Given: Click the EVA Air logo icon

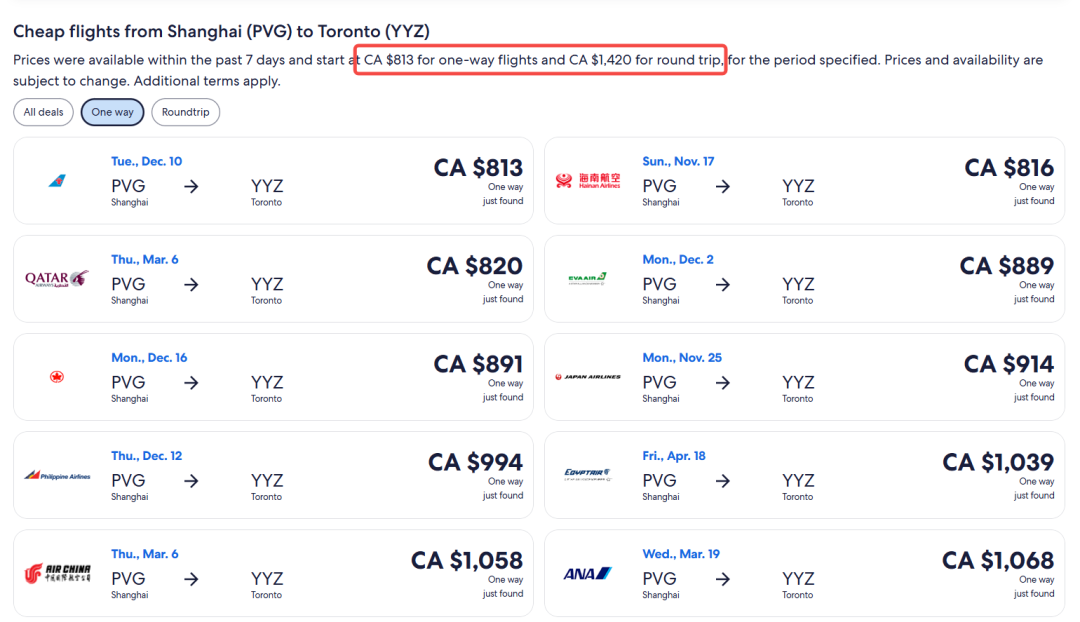Looking at the screenshot, I should pos(588,278).
